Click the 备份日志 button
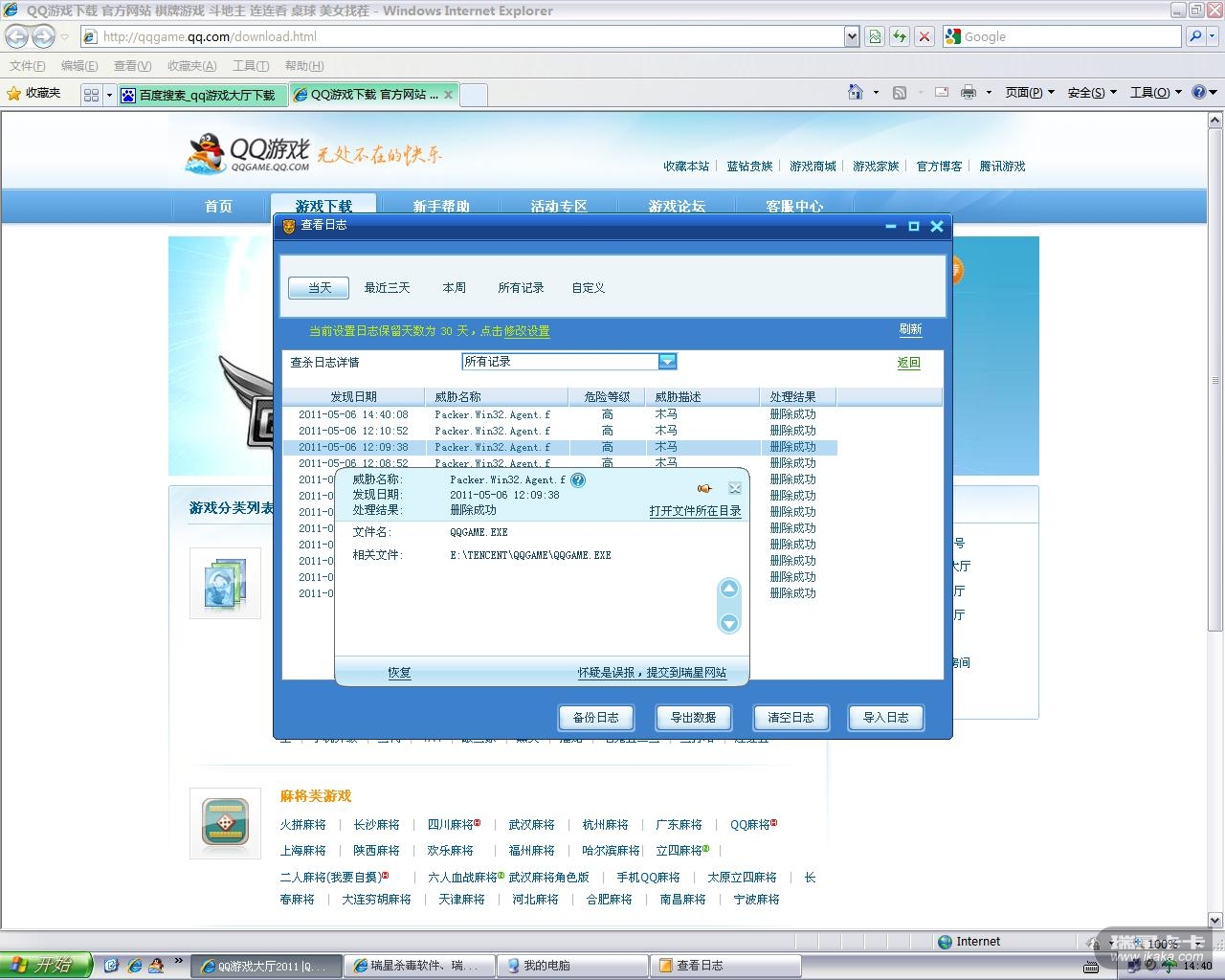Screen dimensions: 1225x980 click(595, 718)
